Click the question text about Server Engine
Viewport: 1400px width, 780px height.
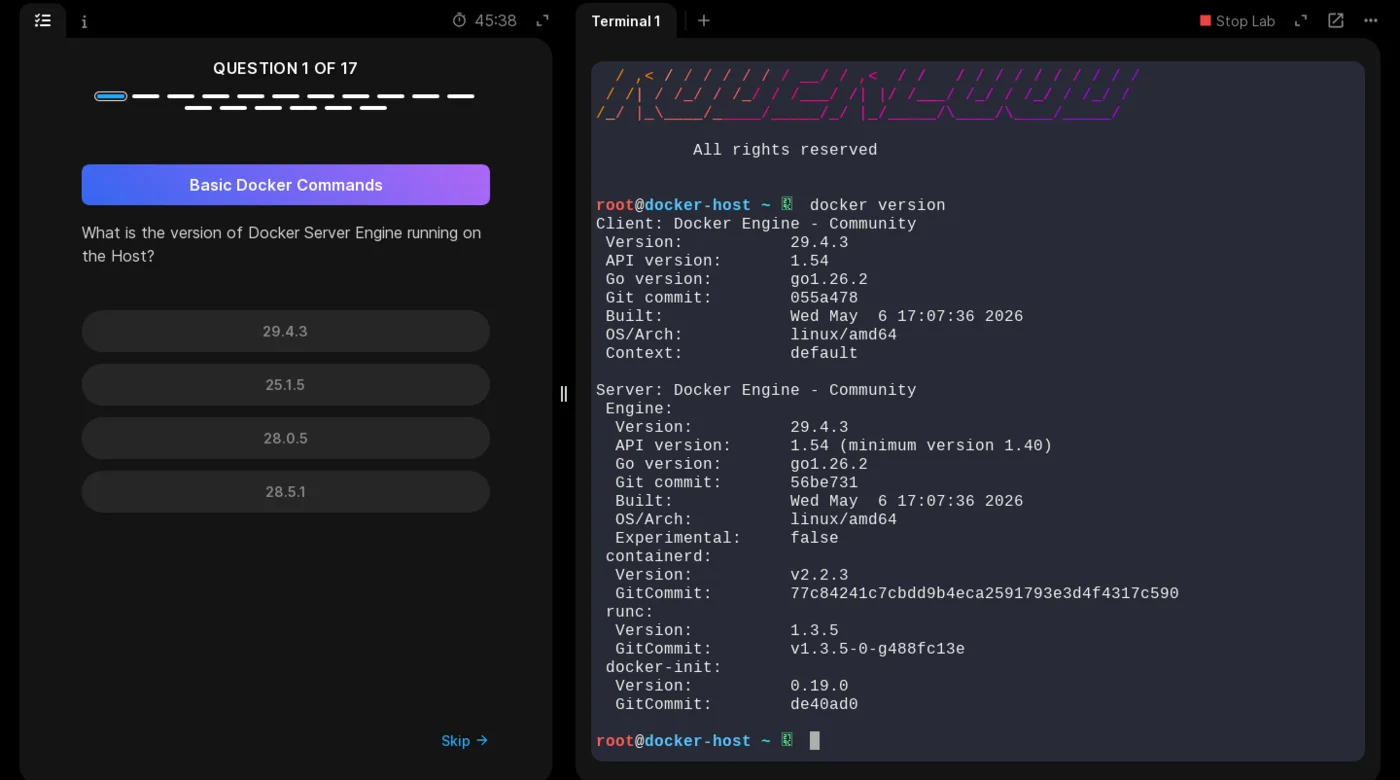click(281, 244)
